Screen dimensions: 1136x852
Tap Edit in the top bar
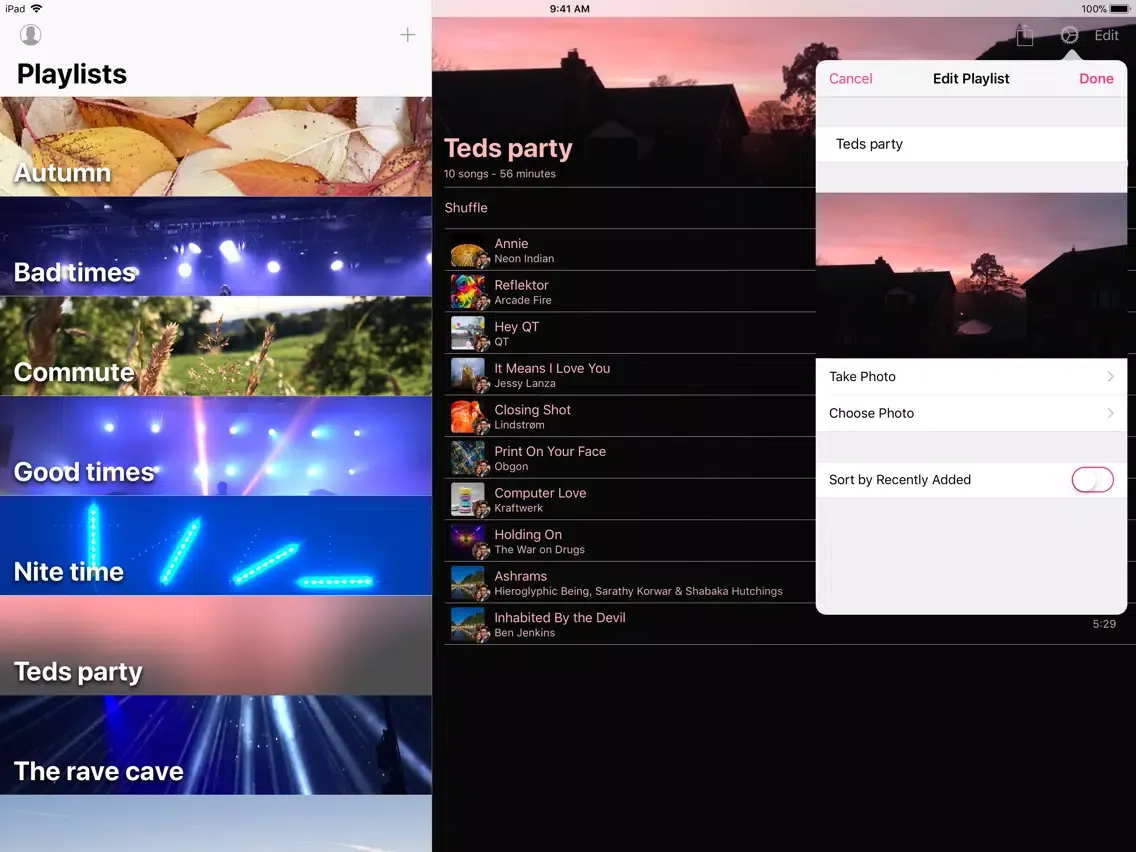click(1106, 35)
